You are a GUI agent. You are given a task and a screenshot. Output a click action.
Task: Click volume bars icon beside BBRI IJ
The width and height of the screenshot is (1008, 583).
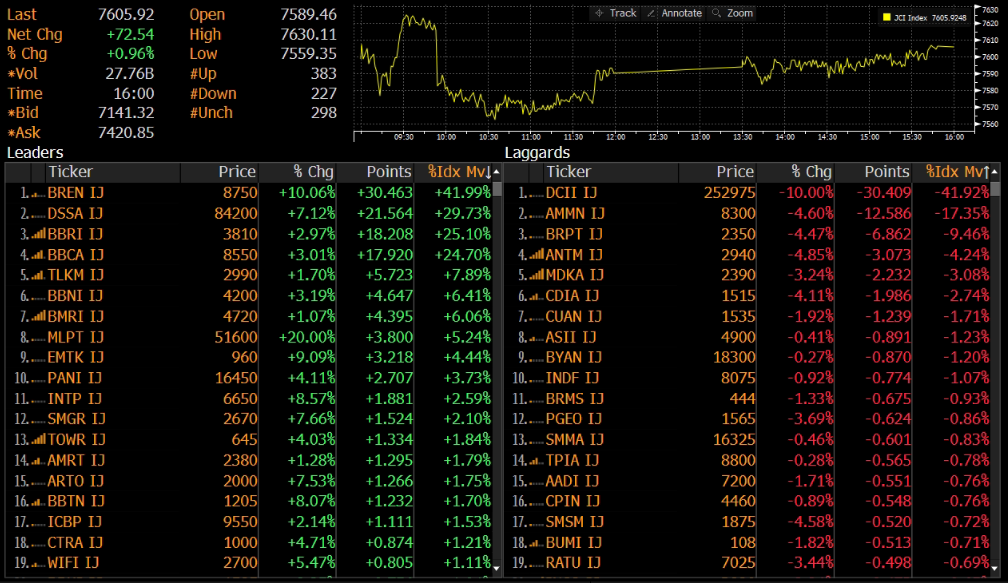point(38,235)
